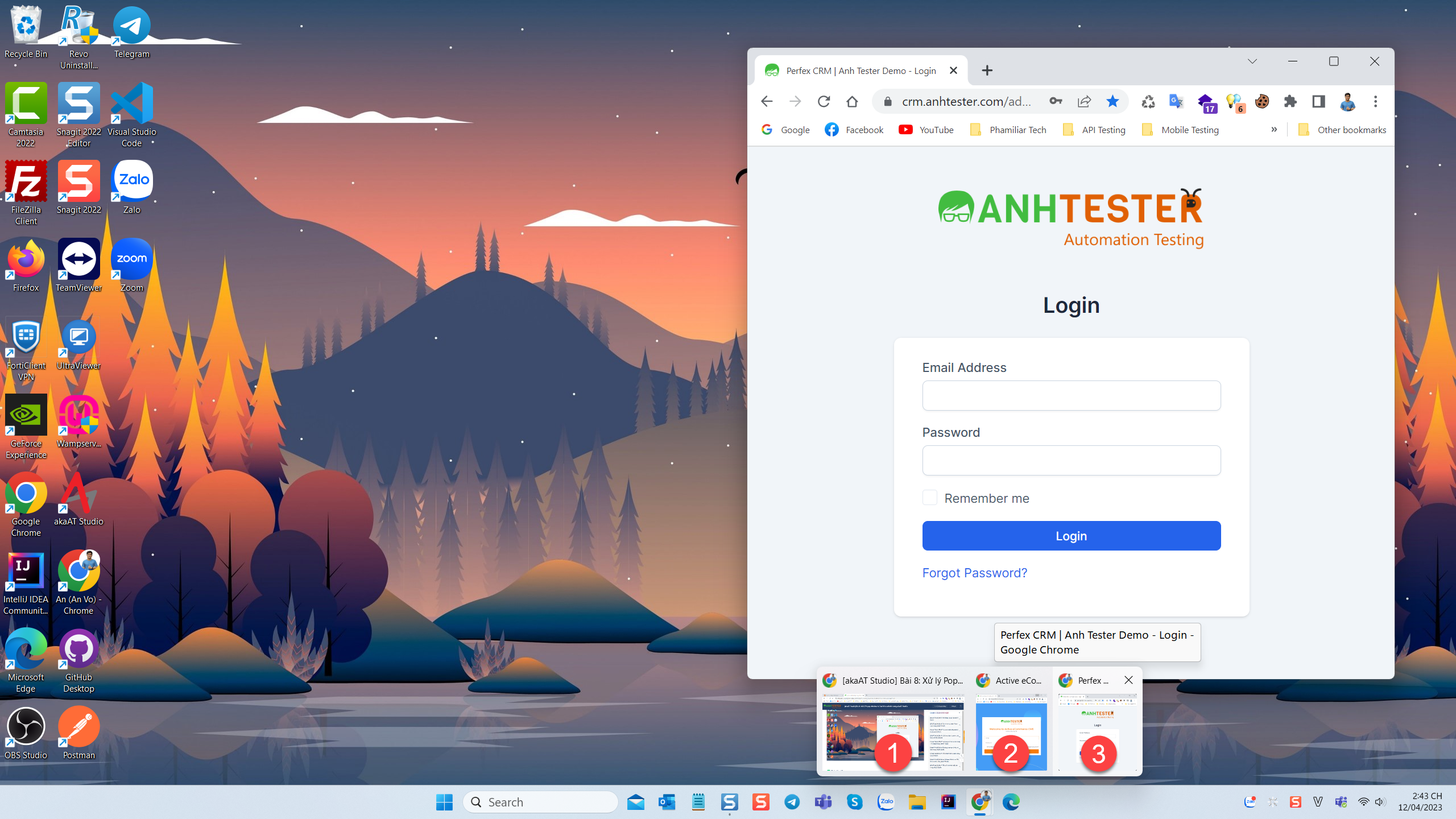Follow the Forgot Password? link
1456x819 pixels.
click(x=975, y=573)
